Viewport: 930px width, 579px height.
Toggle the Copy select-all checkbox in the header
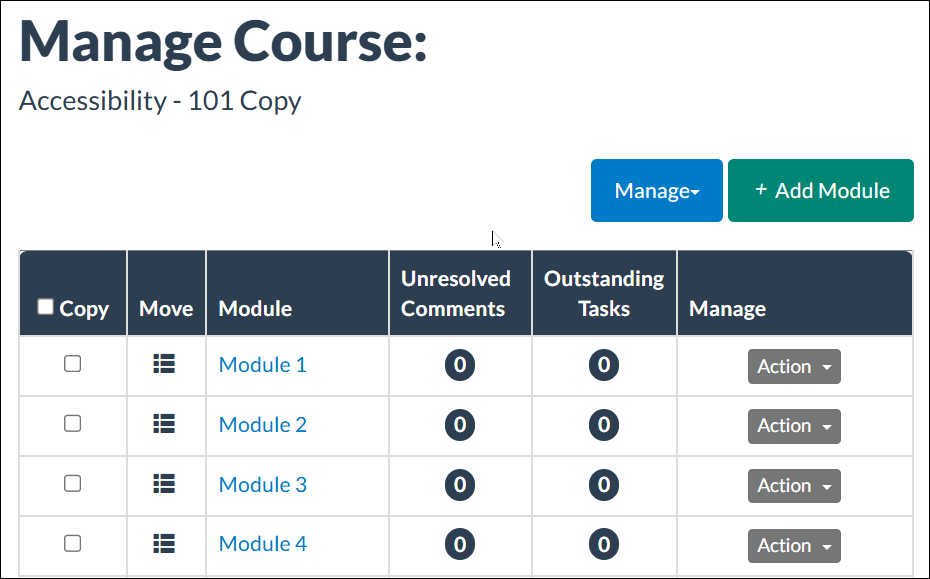45,306
